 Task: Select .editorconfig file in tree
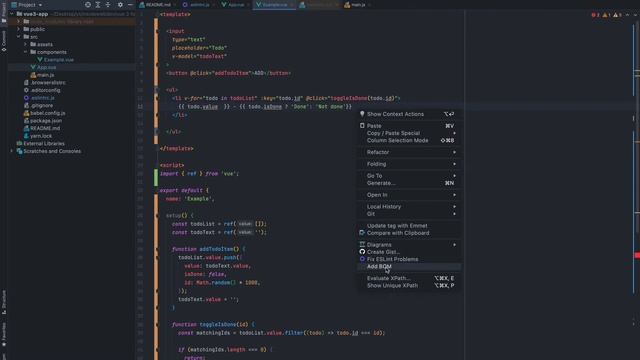coord(45,90)
